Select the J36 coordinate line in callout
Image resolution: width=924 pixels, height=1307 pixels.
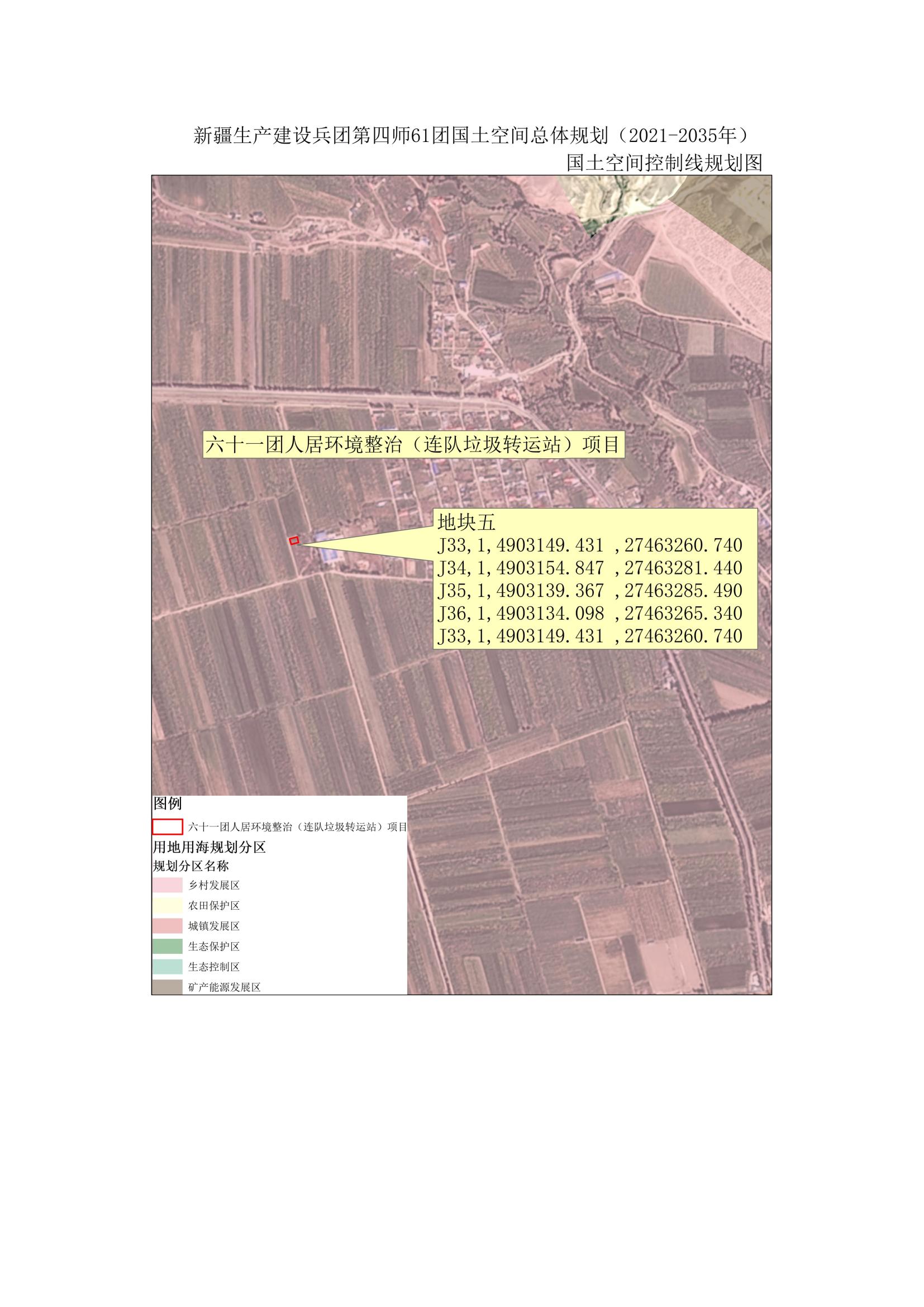click(589, 614)
